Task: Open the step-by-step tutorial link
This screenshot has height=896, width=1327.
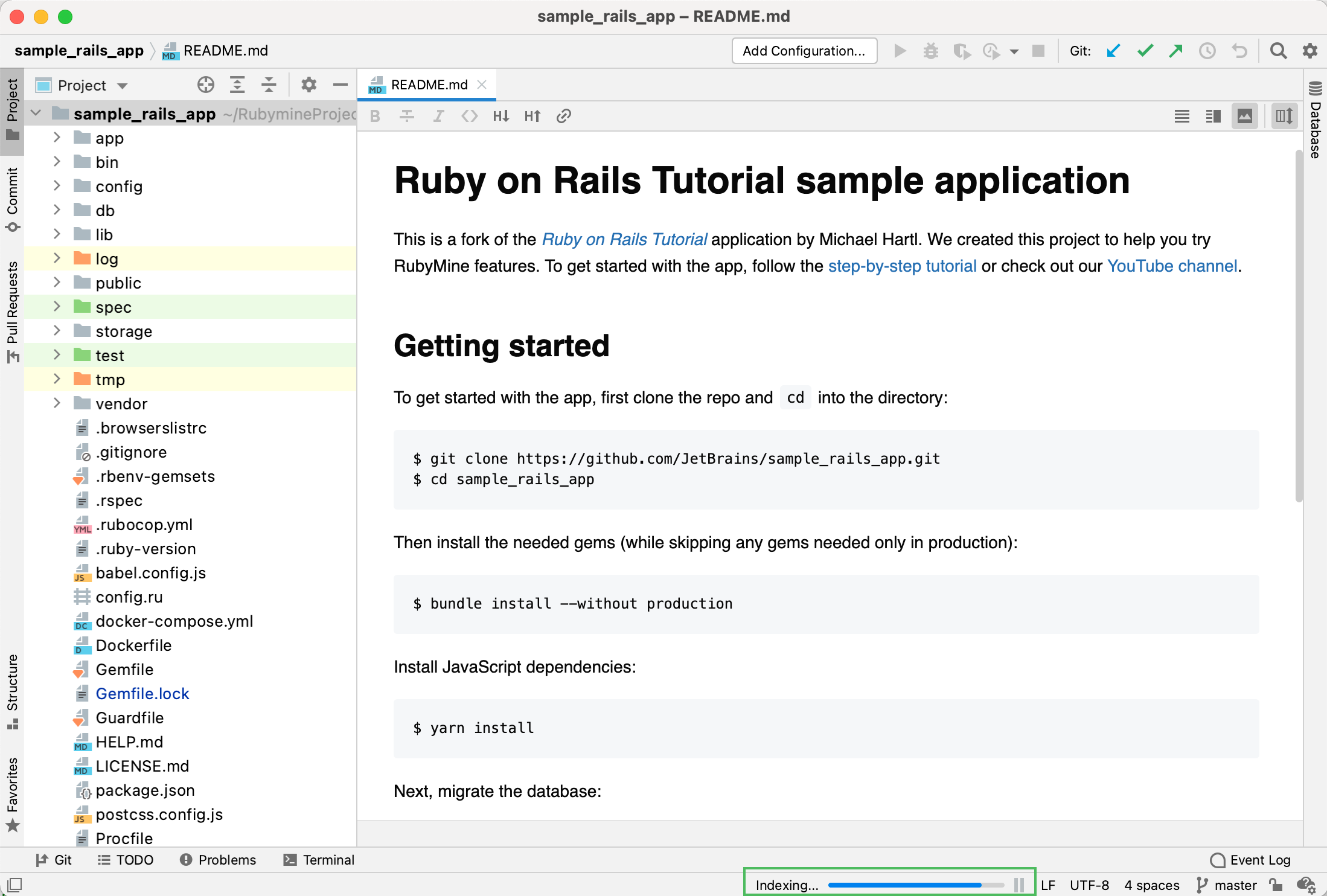Action: pyautogui.click(x=902, y=266)
